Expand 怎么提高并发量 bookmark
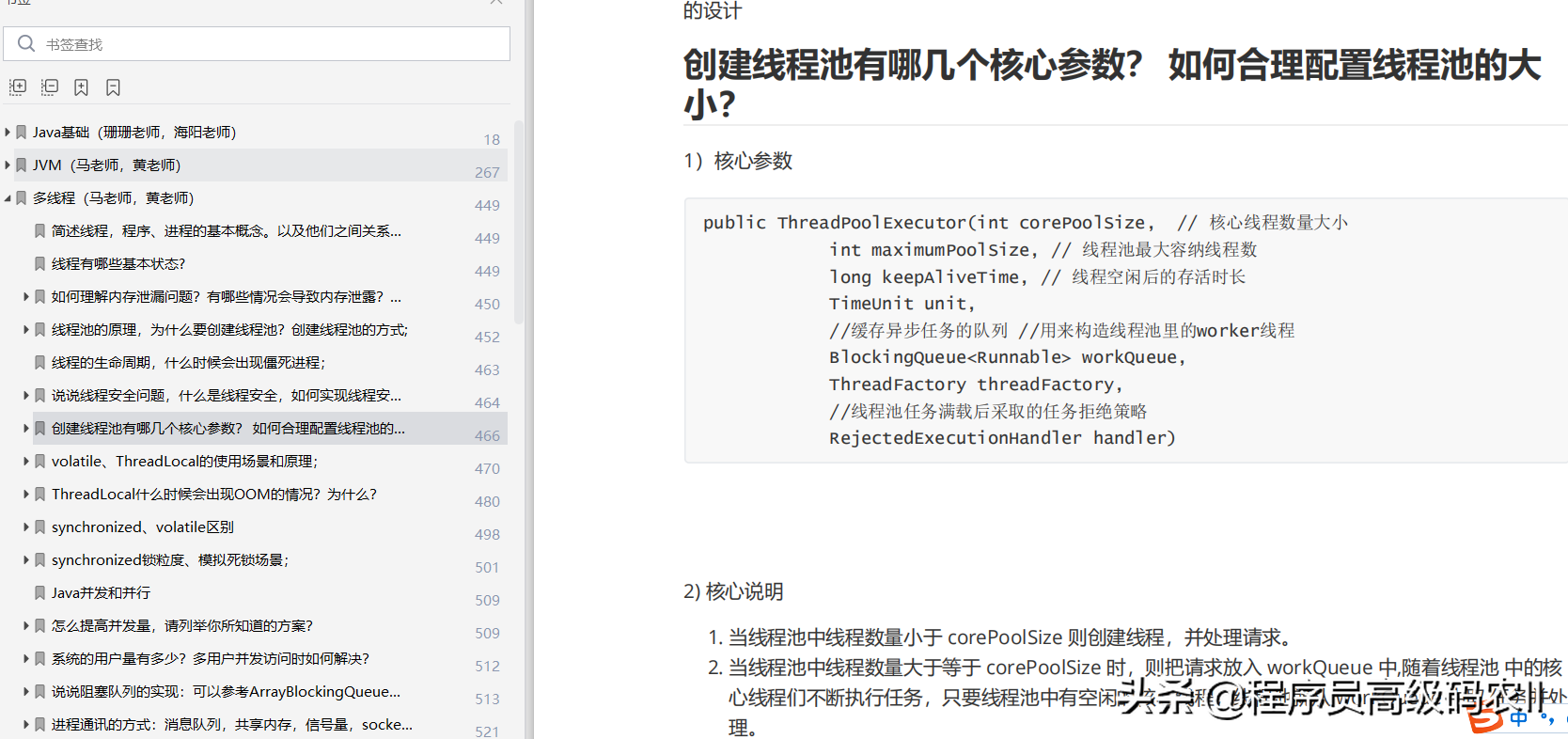The height and width of the screenshot is (739, 1568). point(26,626)
